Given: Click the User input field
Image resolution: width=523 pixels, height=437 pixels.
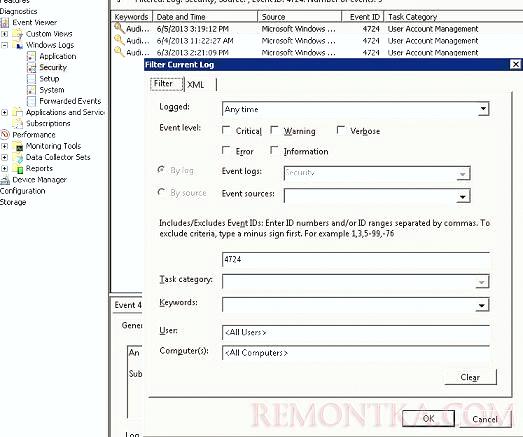Looking at the screenshot, I should click(356, 332).
